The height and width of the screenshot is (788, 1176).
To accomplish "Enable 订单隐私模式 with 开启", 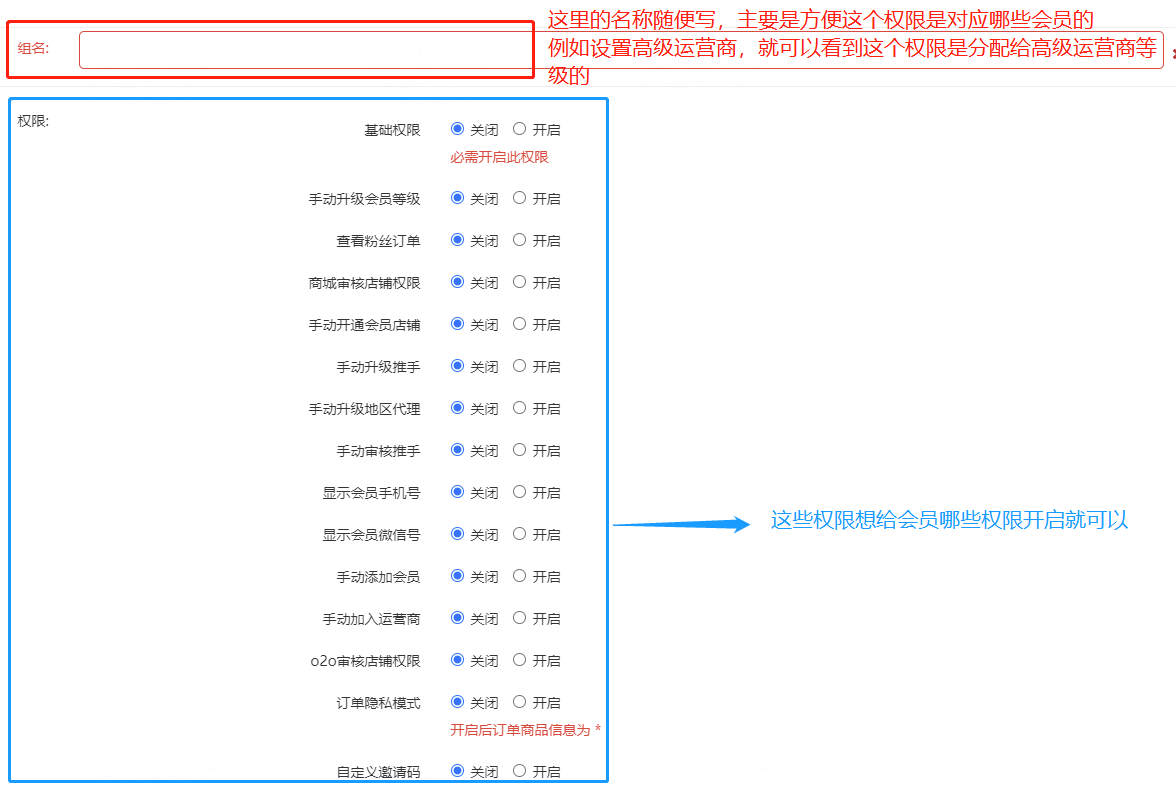I will tap(519, 702).
